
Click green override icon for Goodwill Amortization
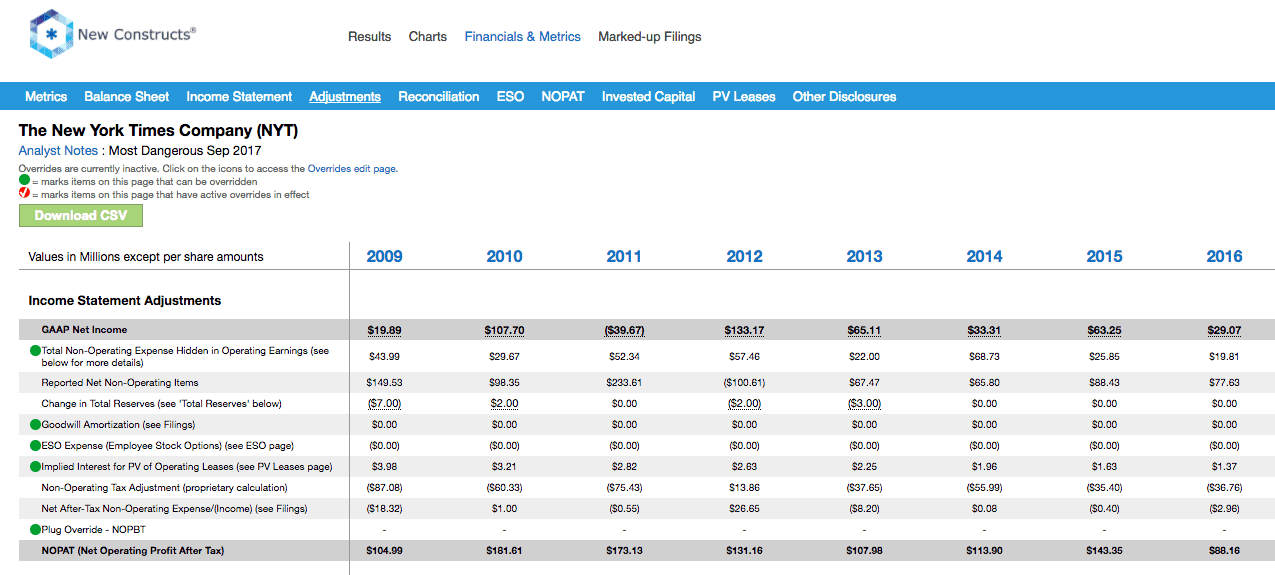35,425
